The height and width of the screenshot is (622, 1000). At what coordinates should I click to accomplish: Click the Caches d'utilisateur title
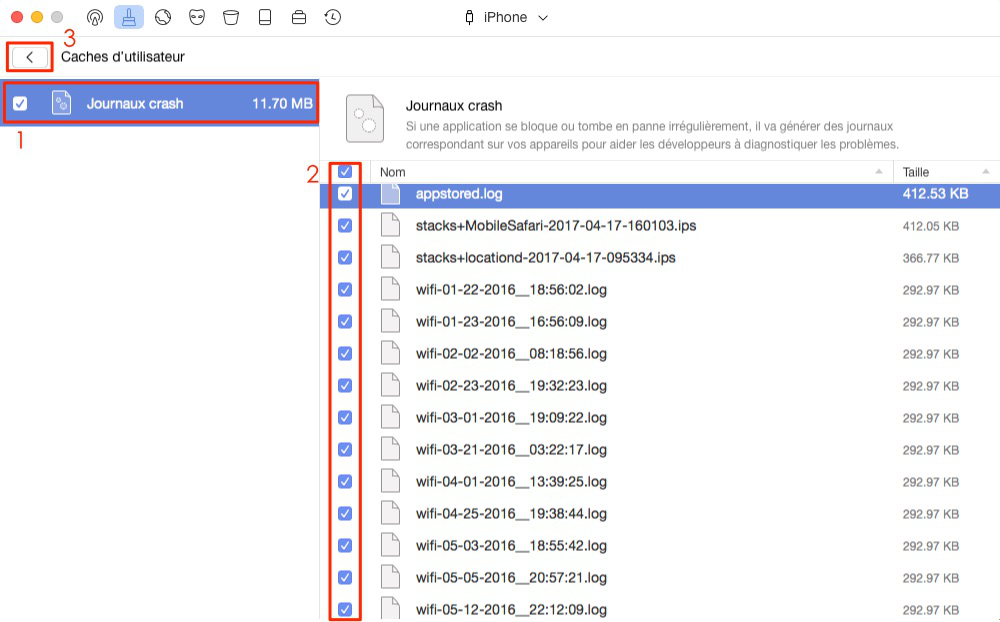pos(122,57)
